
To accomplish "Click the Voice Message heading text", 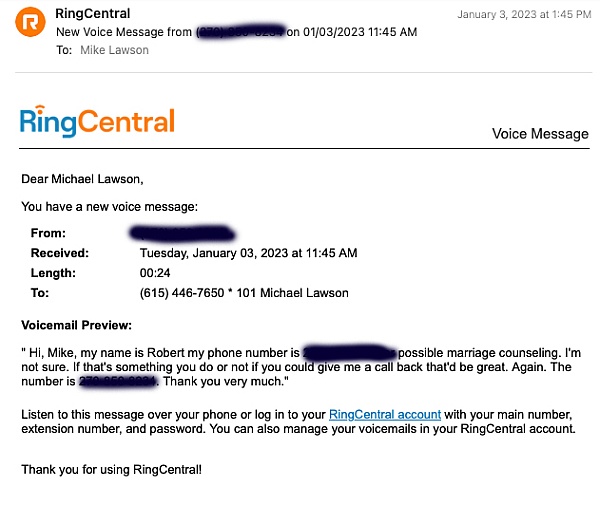I will point(540,134).
